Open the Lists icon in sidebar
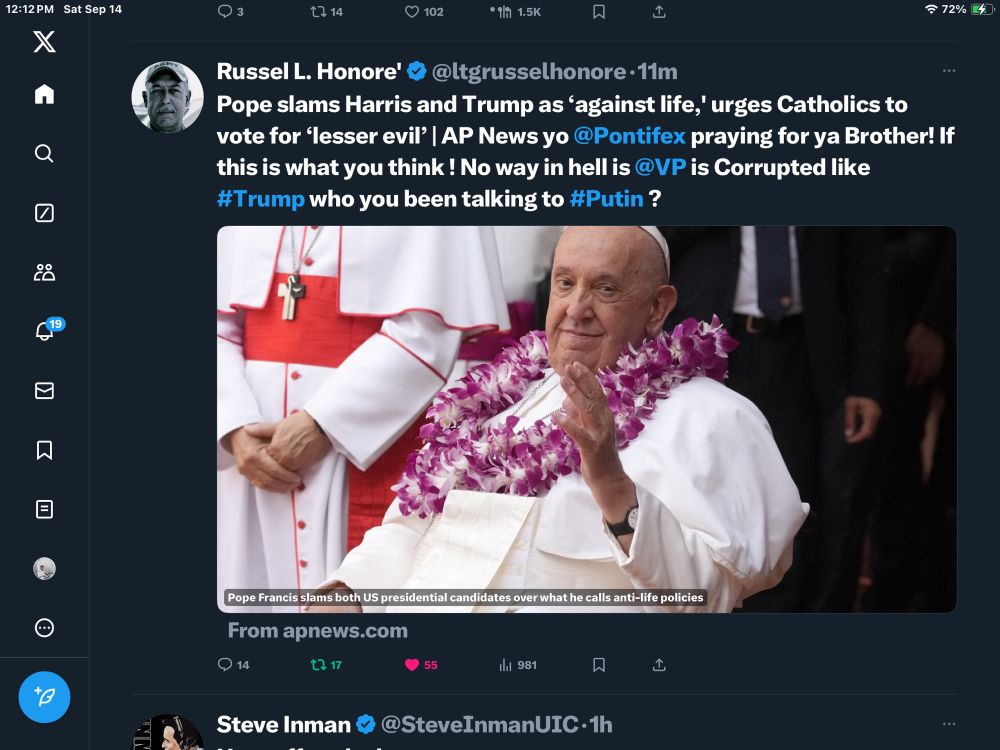Screen dimensions: 1000x750 44,509
